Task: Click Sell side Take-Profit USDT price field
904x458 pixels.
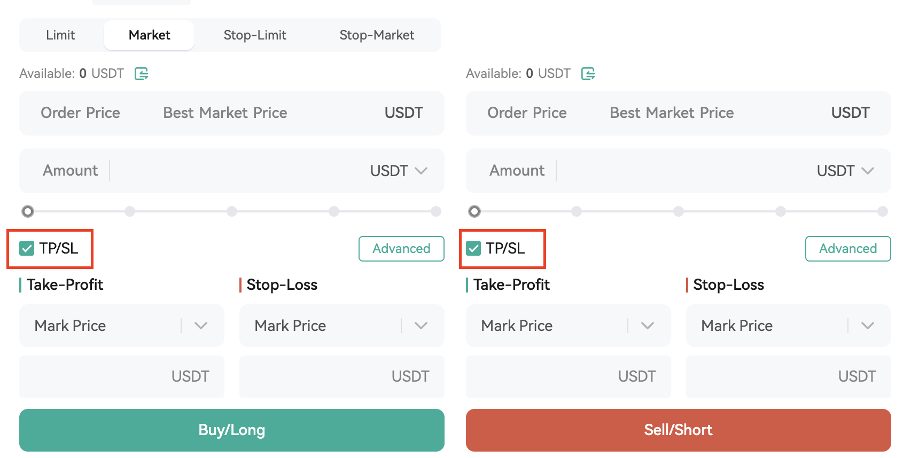Action: tap(560, 377)
